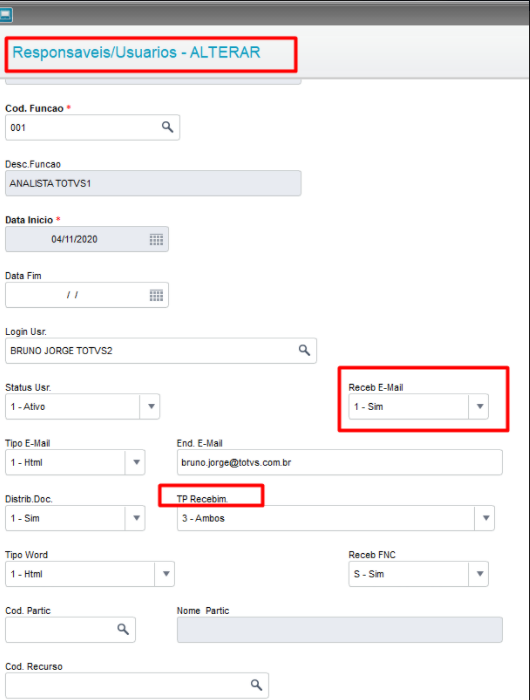The image size is (530, 700).
Task: Click the Cod. Partic label
Action: tap(28, 611)
